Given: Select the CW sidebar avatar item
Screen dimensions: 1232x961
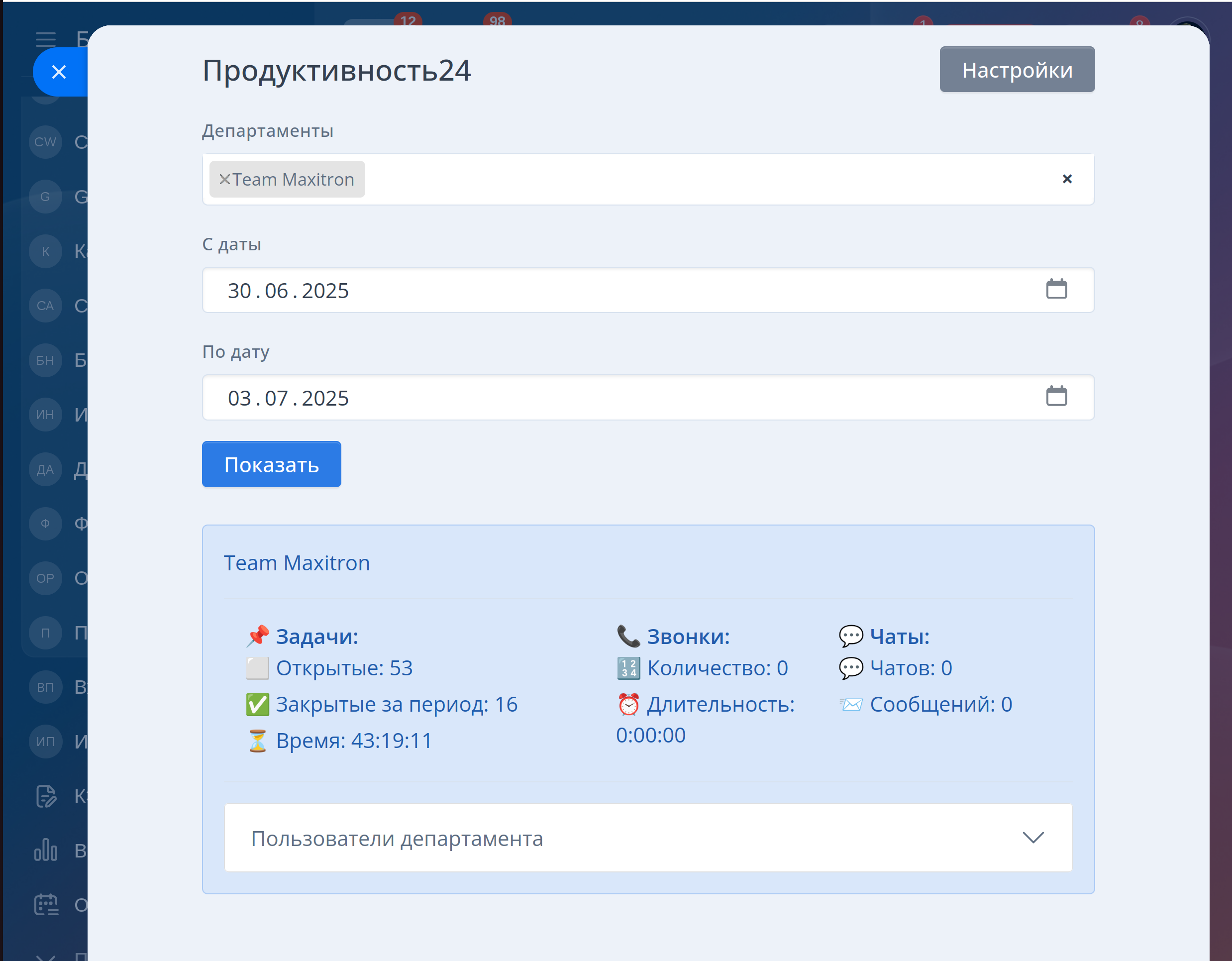Looking at the screenshot, I should [45, 142].
